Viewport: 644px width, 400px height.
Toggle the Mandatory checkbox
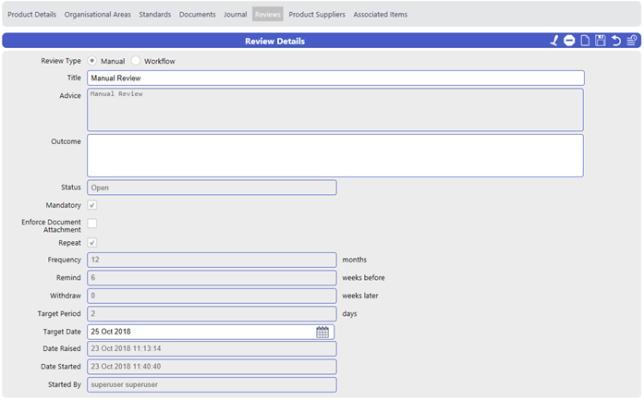(x=92, y=205)
